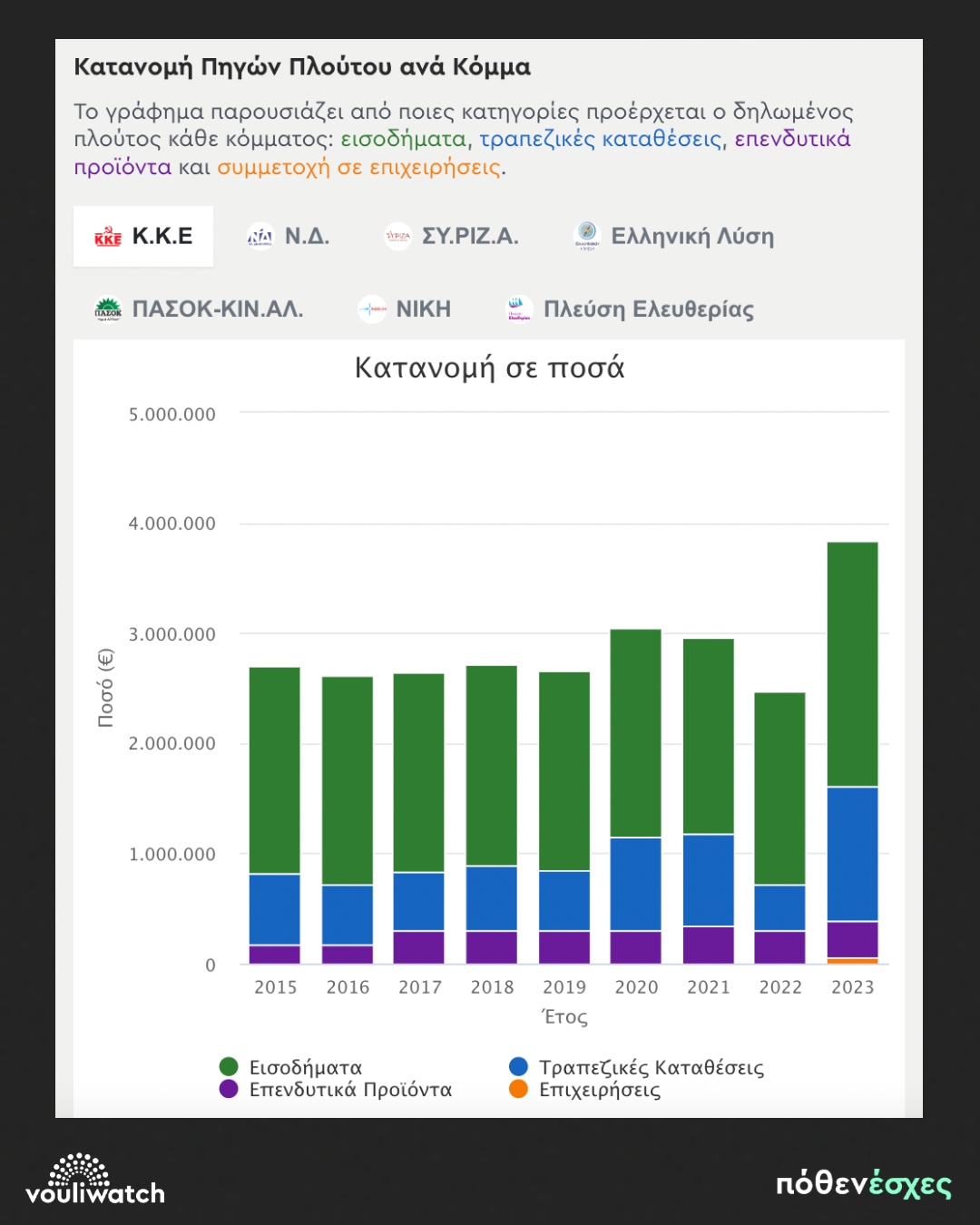The width and height of the screenshot is (980, 1225).
Task: Click the green 2023 income bar segment
Action: pyautogui.click(x=852, y=664)
